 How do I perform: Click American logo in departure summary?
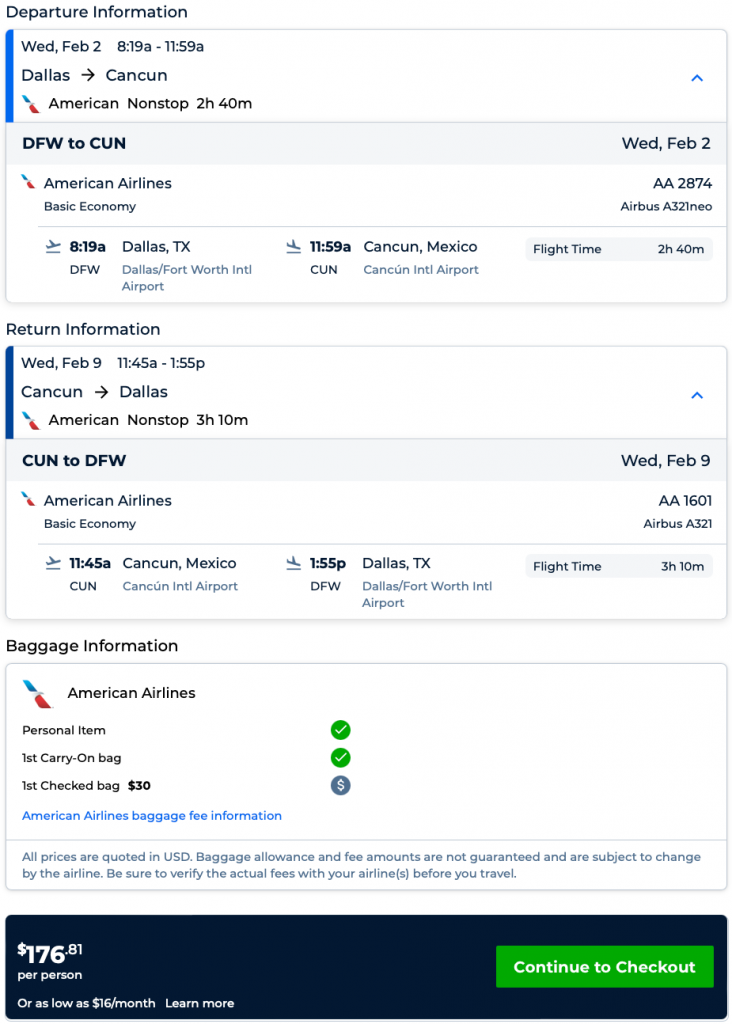pos(32,104)
